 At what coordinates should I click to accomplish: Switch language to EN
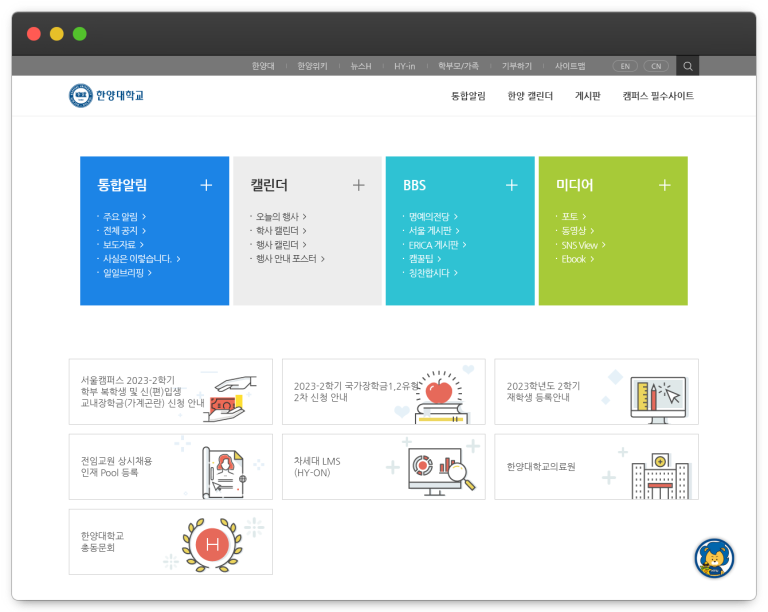coord(625,66)
